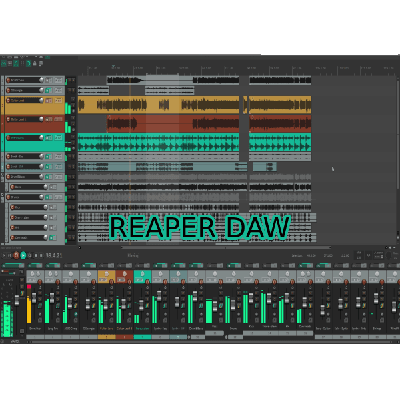Click the teal track's volume knob
This screenshot has height=400, width=400.
(41, 138)
